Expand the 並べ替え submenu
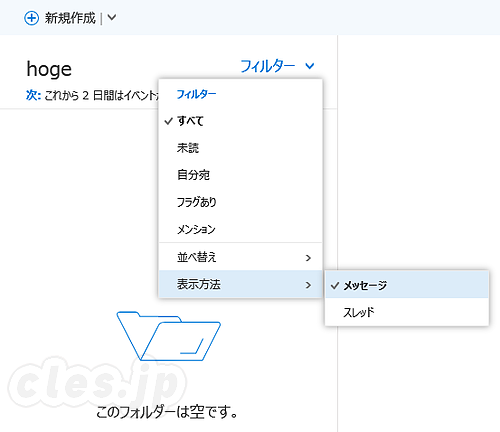Image resolution: width=500 pixels, height=432 pixels. (240, 257)
